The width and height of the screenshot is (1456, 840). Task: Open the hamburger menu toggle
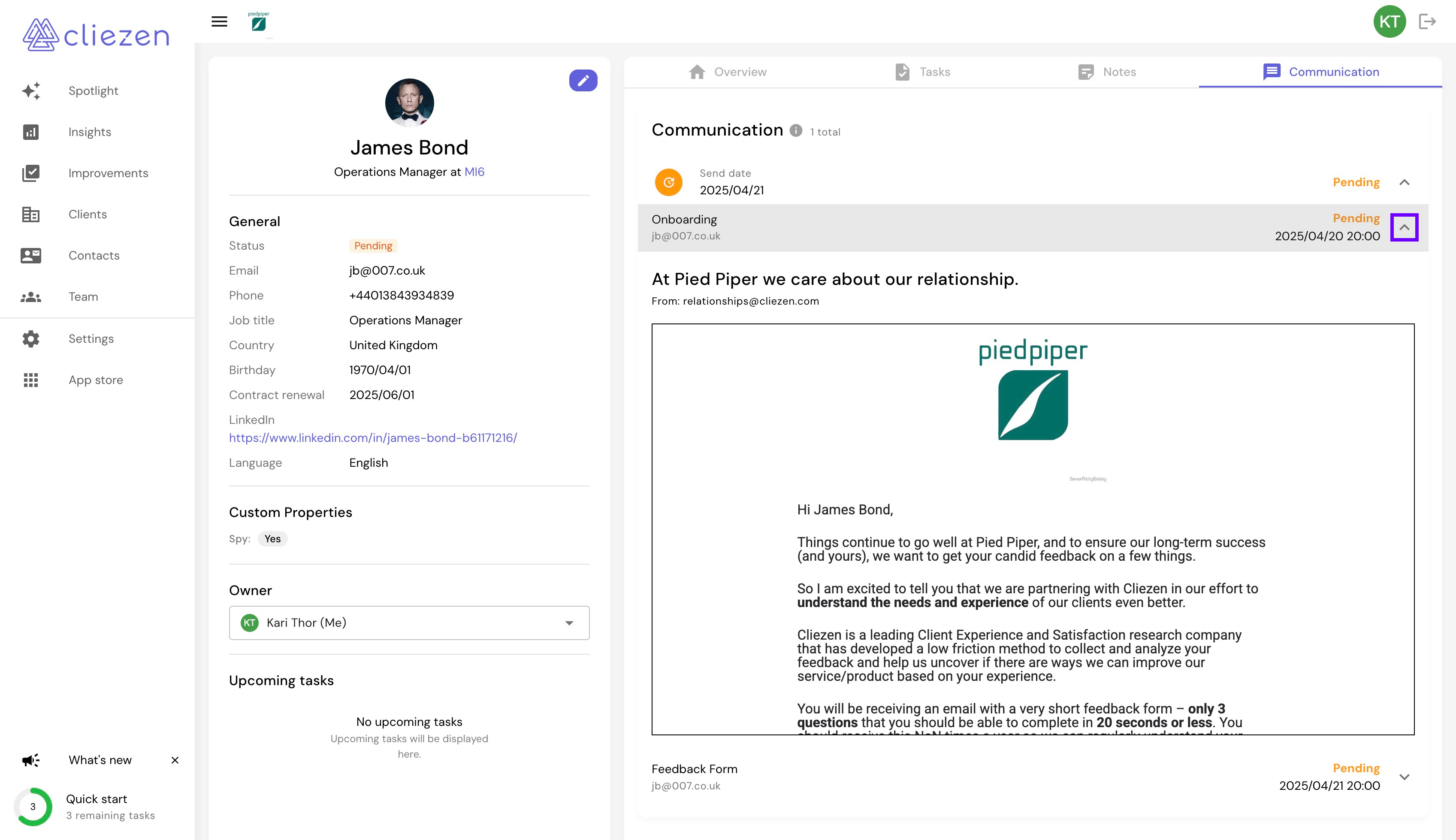click(x=219, y=22)
